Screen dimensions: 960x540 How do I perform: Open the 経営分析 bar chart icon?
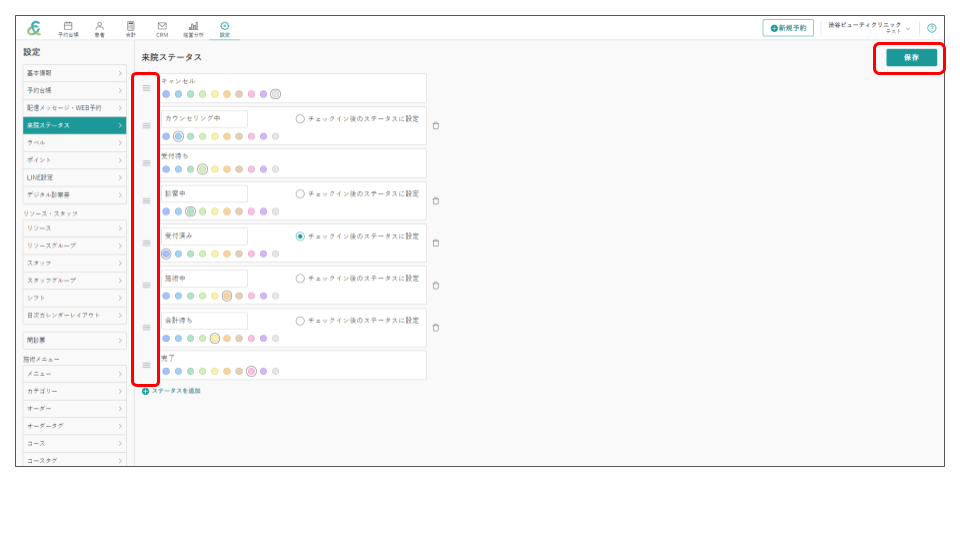[x=193, y=28]
